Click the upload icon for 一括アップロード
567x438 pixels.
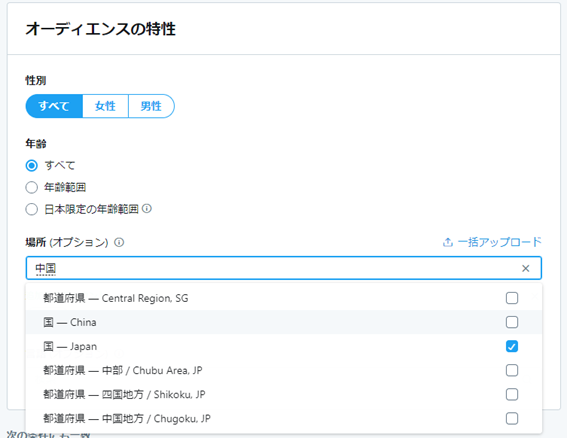coord(448,242)
